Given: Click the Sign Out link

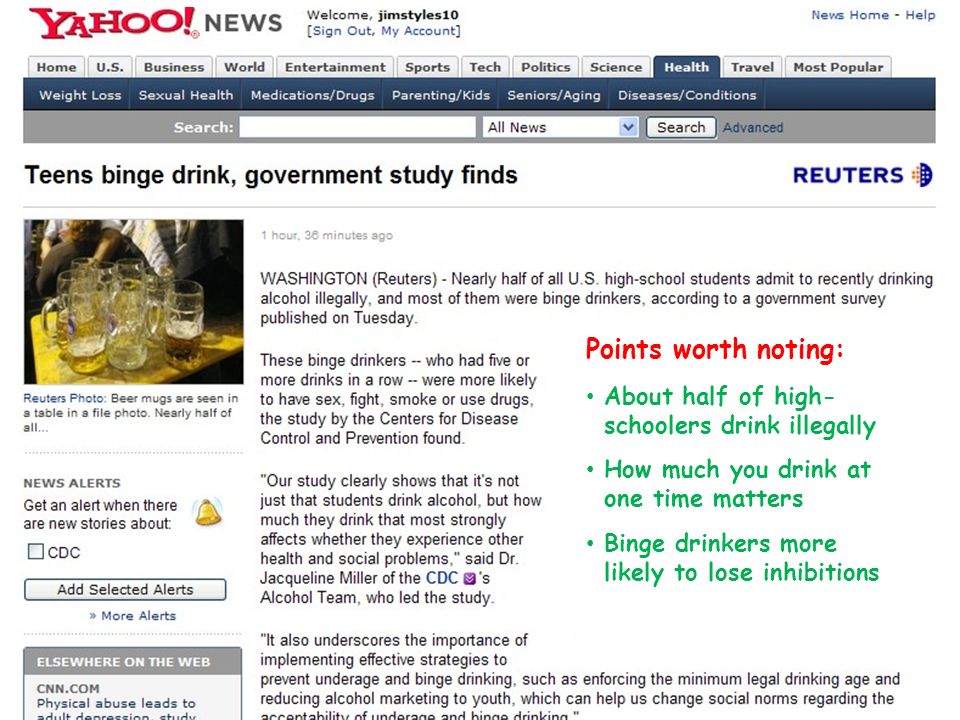Looking at the screenshot, I should coord(342,31).
